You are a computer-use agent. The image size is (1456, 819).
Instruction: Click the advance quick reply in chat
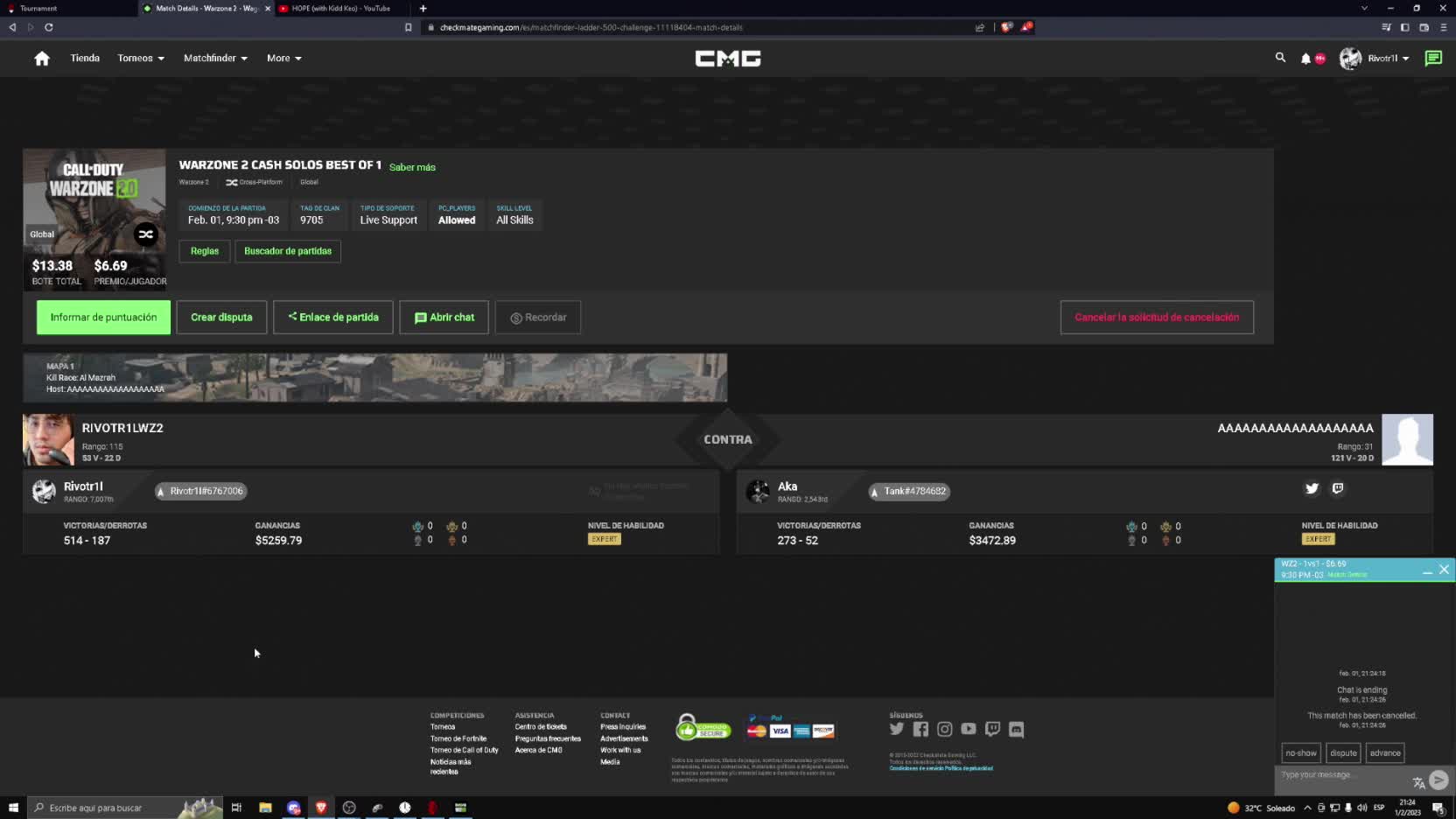(1385, 752)
